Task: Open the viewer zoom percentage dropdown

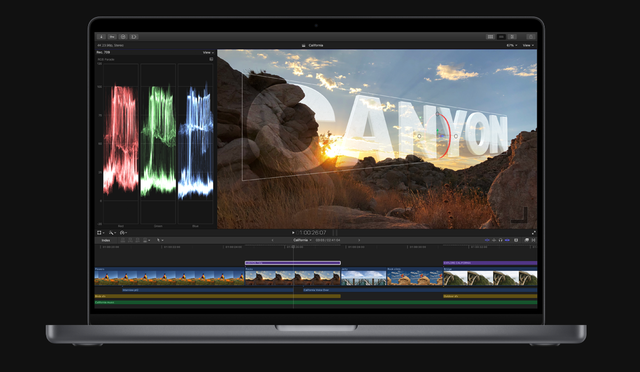Action: click(x=511, y=45)
